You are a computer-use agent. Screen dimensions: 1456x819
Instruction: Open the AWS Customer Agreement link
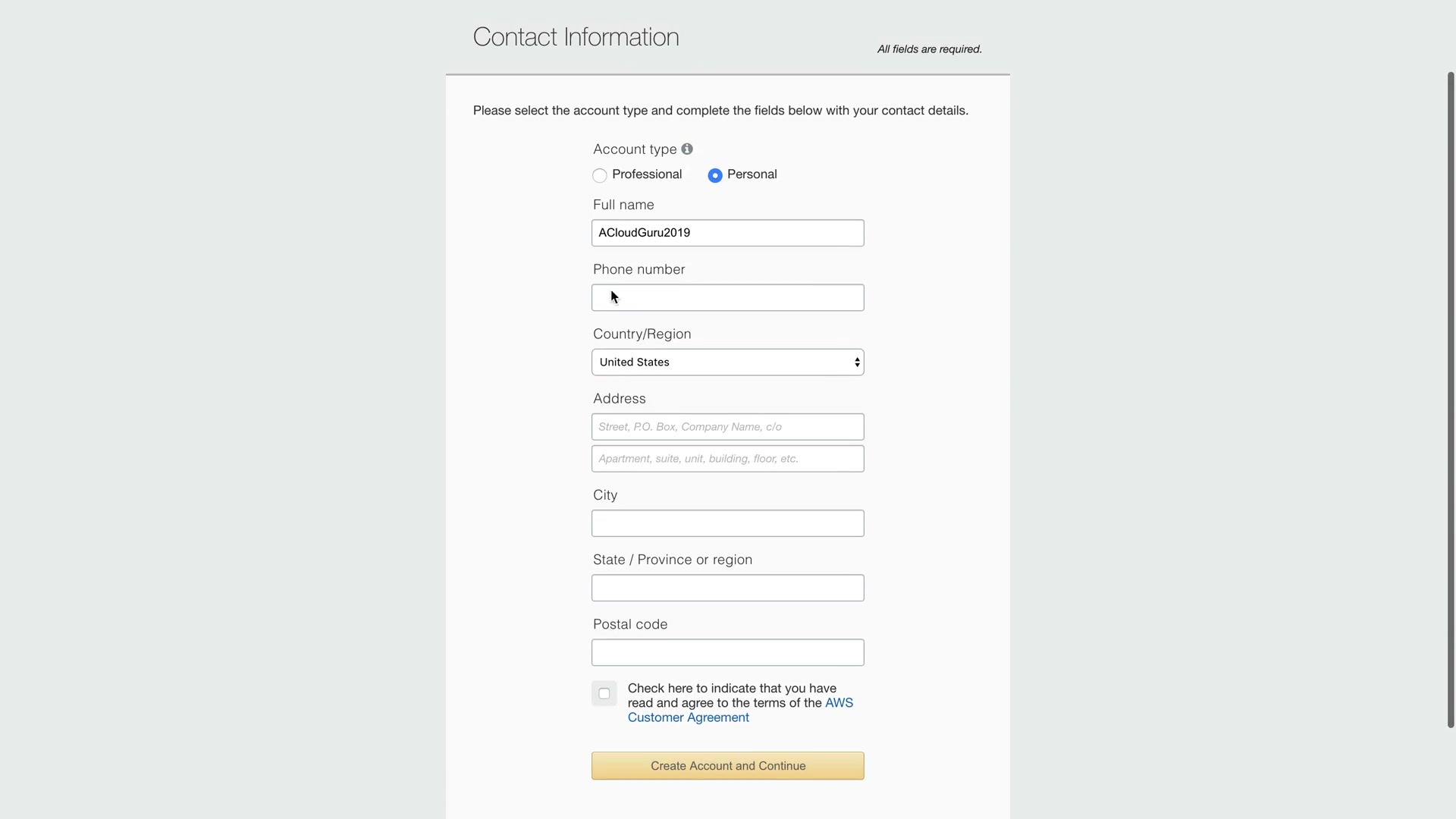coord(688,717)
